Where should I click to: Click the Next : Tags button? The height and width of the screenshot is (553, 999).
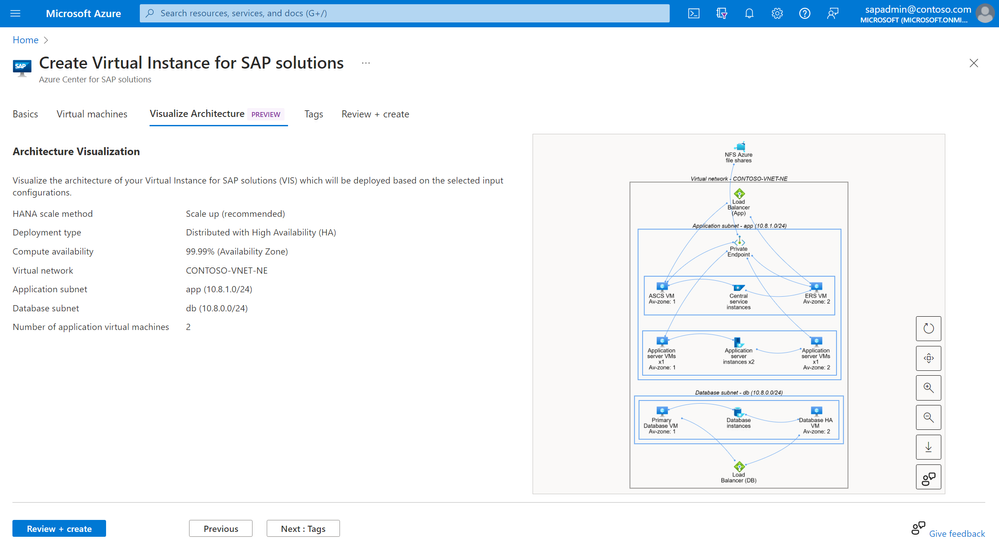303,529
